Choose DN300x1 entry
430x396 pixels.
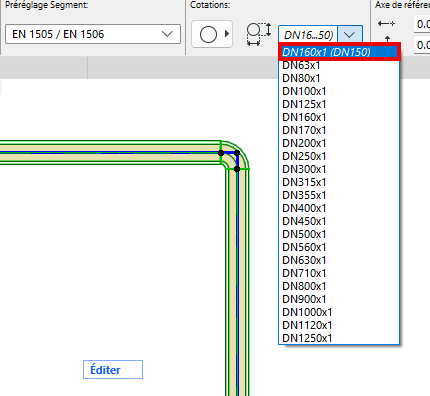339,169
